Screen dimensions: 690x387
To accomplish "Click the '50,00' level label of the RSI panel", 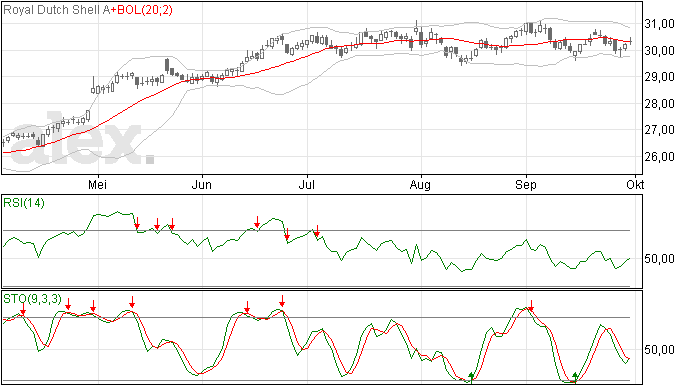I will coord(659,258).
